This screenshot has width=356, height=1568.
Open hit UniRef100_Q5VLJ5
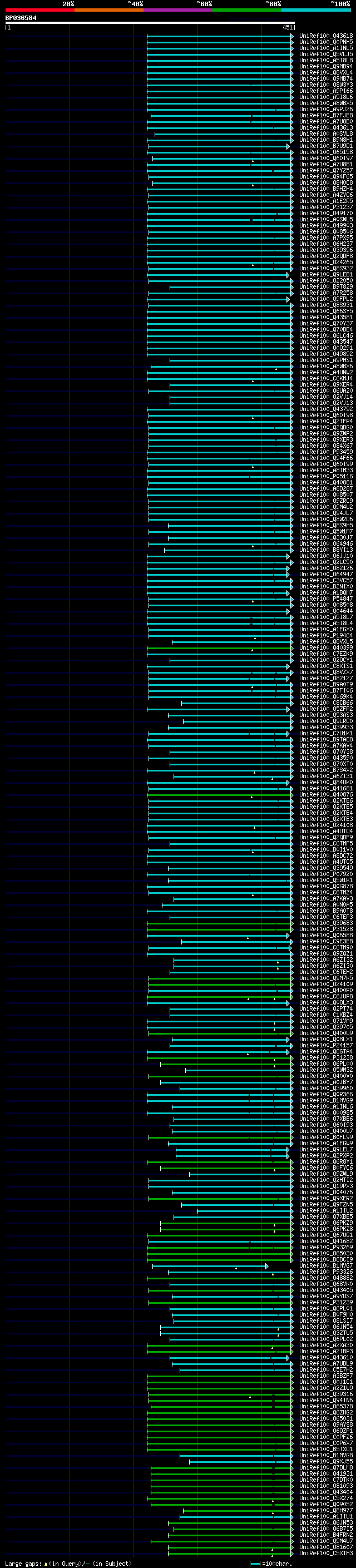[326, 54]
